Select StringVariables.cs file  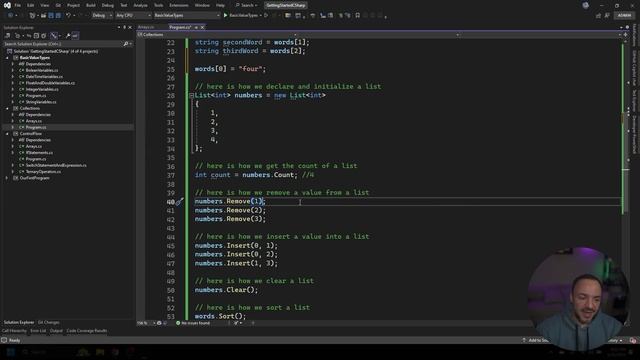tap(41, 102)
